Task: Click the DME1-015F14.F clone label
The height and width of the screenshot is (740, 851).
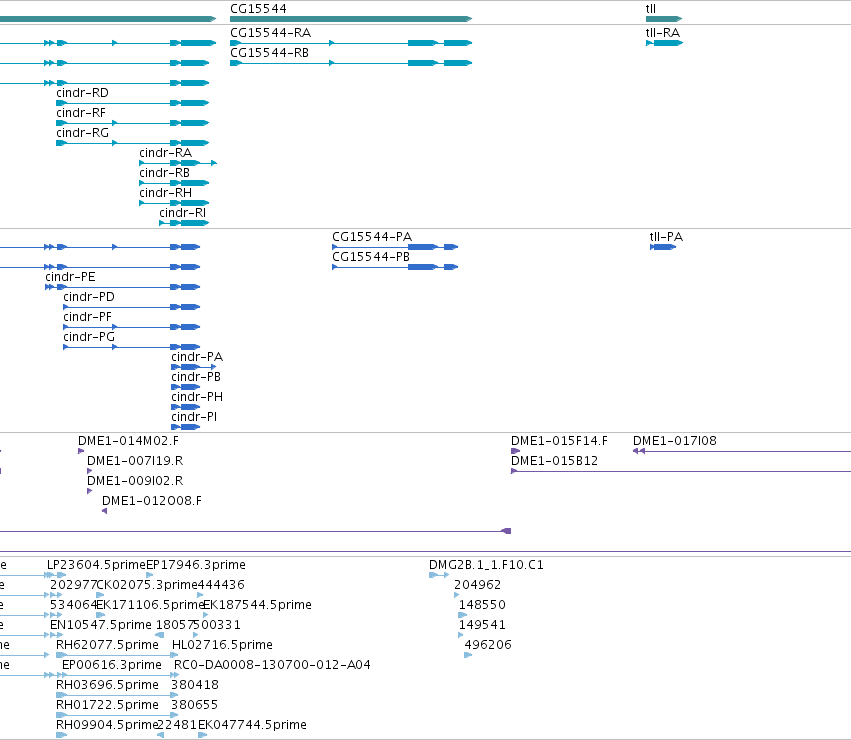Action: tap(560, 441)
